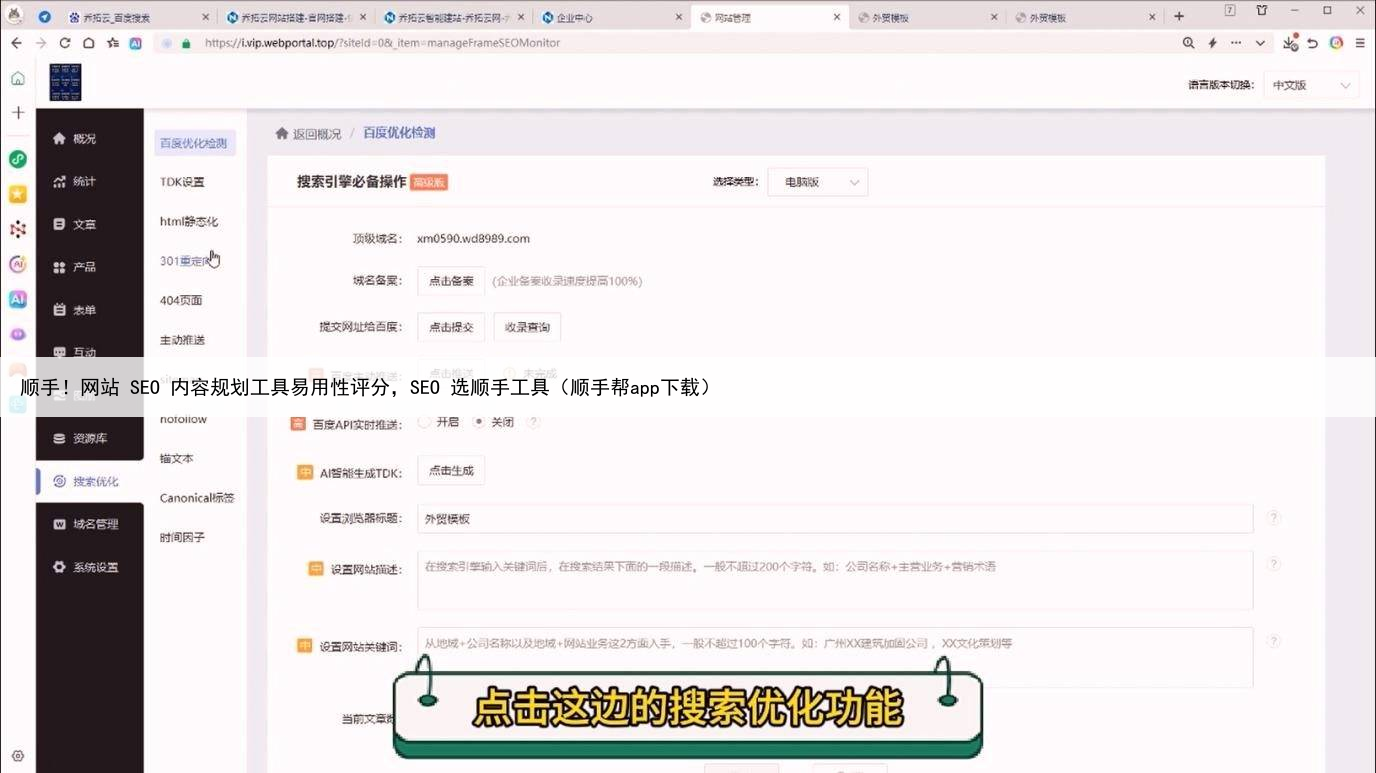The width and height of the screenshot is (1376, 773).
Task: Select 404页面 in the SEO submenu
Action: 181,300
